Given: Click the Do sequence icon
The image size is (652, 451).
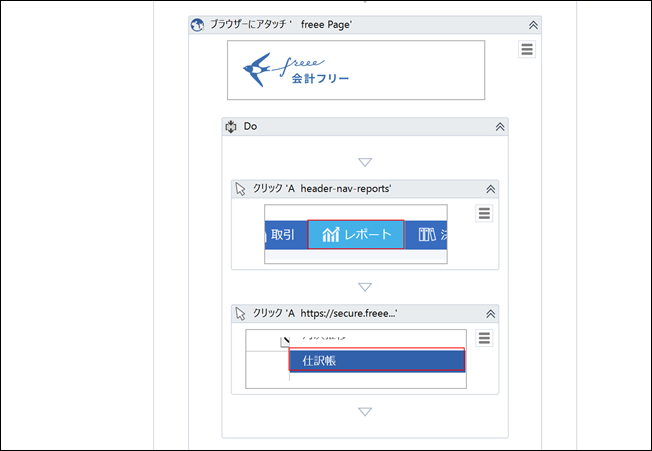Looking at the screenshot, I should 231,126.
